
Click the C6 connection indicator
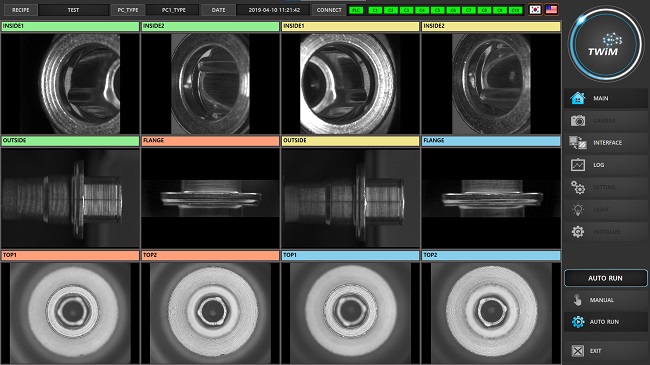(453, 10)
